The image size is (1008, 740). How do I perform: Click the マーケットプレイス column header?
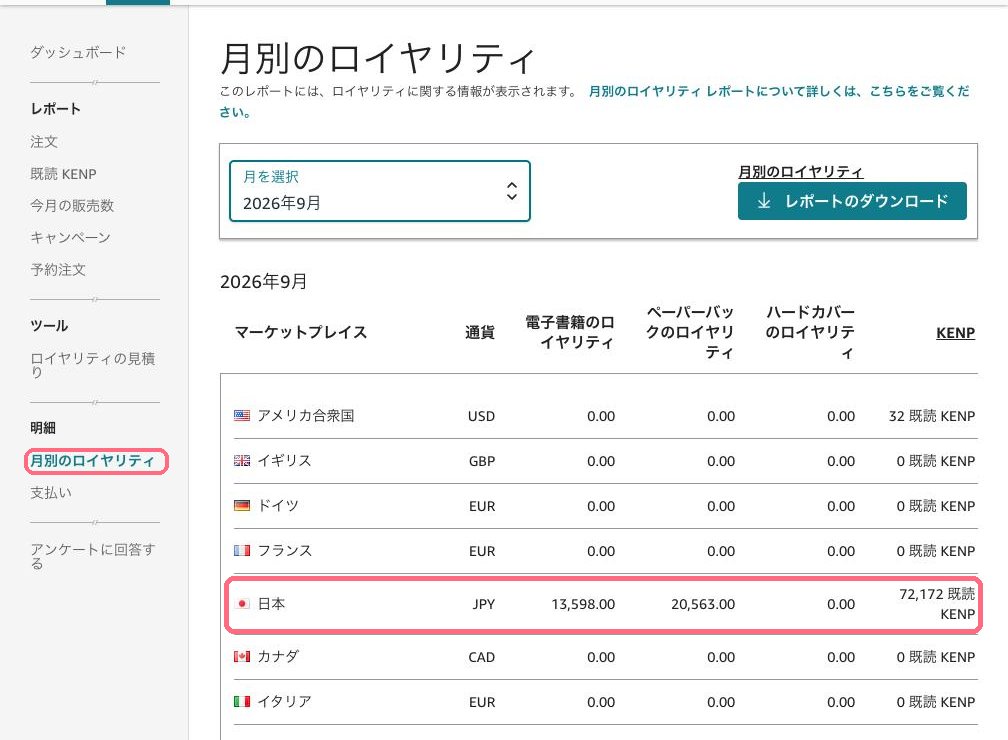coord(301,332)
